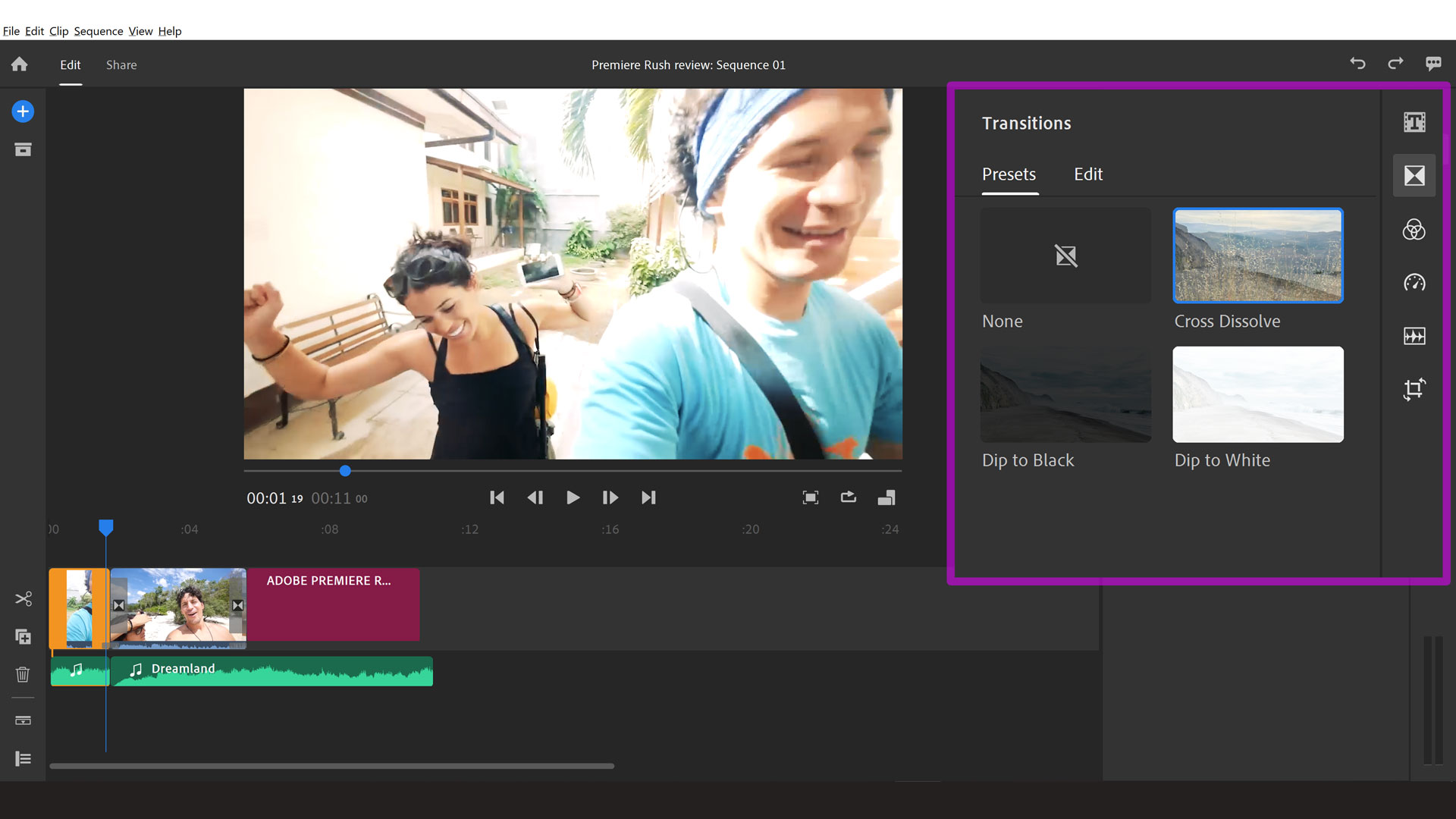Screen dimensions: 1456x819
Task: Drag the timeline playhead position
Action: (x=106, y=527)
